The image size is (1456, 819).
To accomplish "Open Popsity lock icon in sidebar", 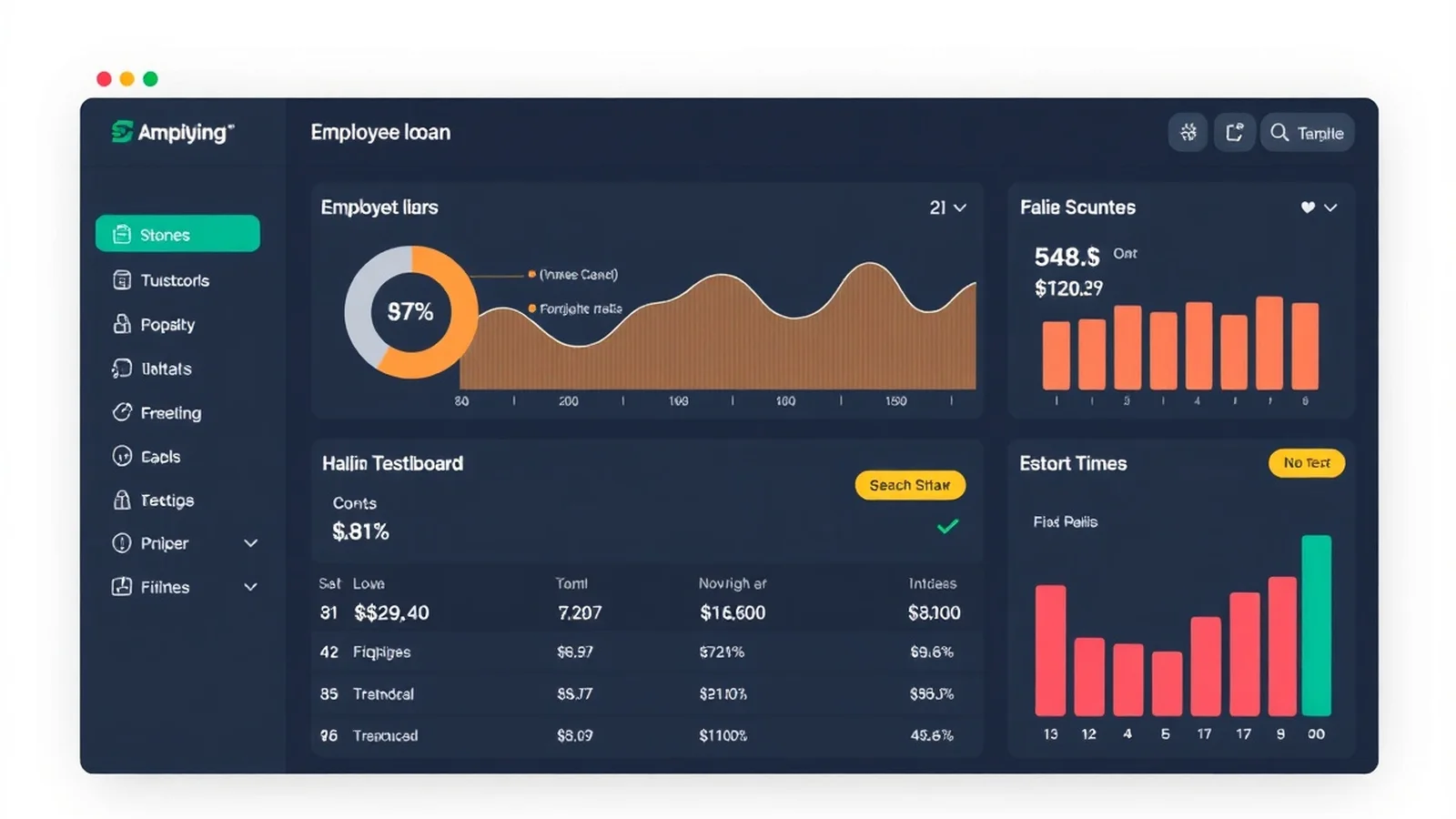I will [x=122, y=324].
